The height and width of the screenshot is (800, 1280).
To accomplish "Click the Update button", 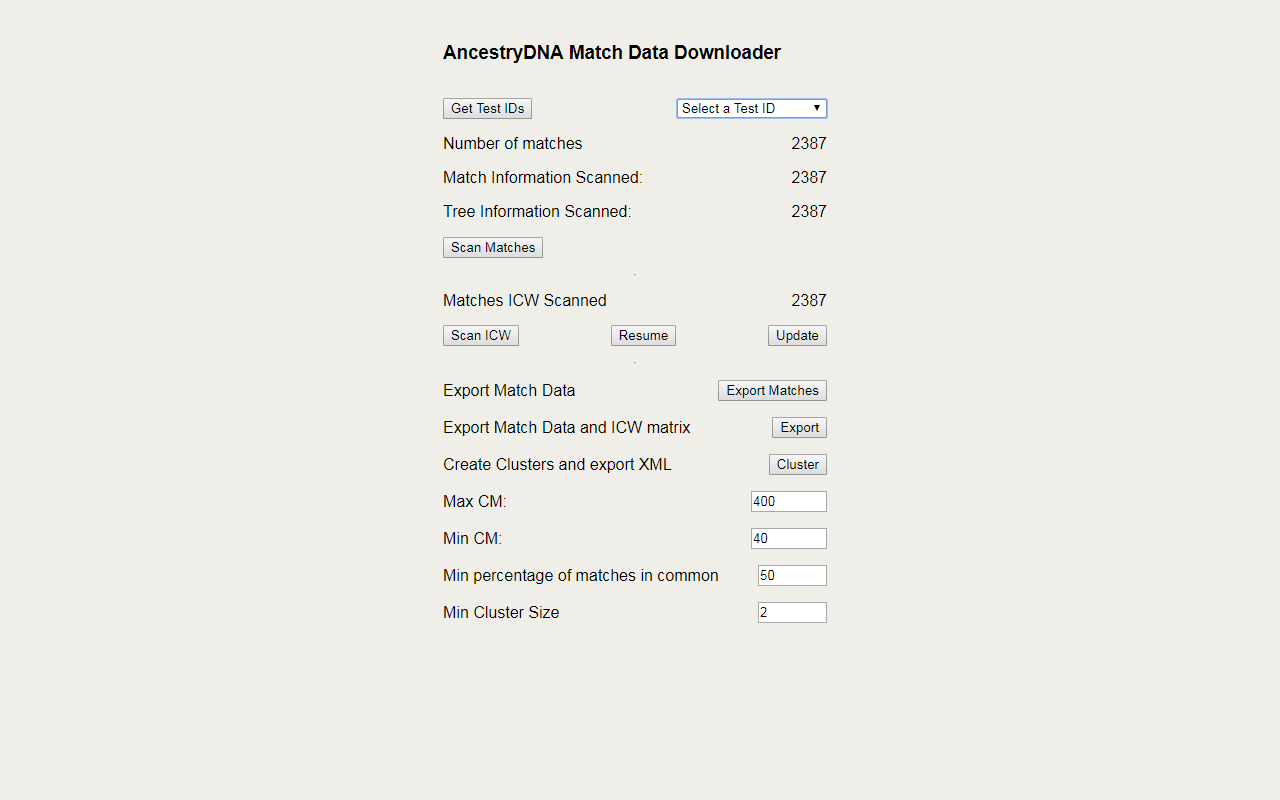I will [x=797, y=335].
